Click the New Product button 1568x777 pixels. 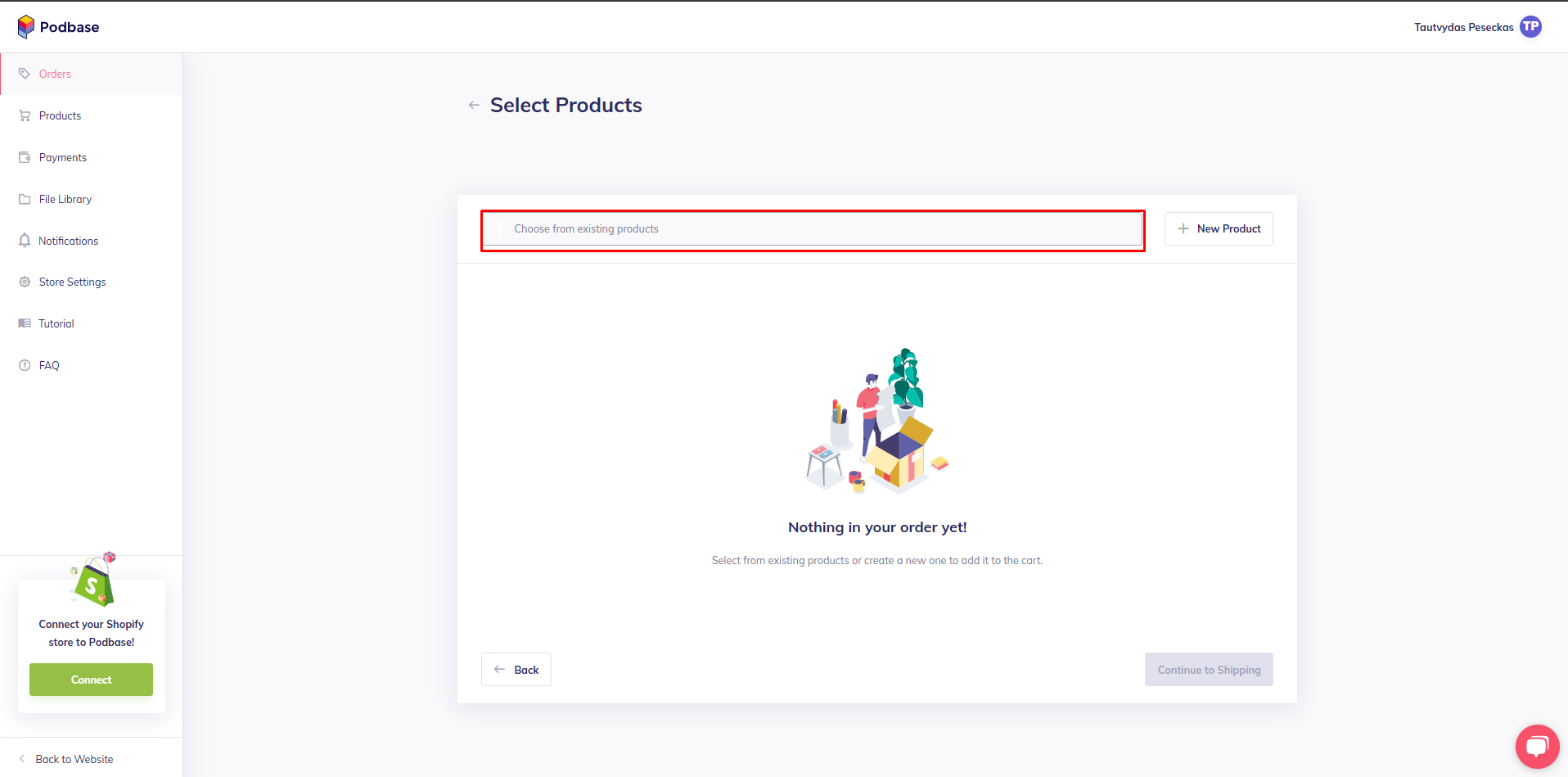[1219, 229]
